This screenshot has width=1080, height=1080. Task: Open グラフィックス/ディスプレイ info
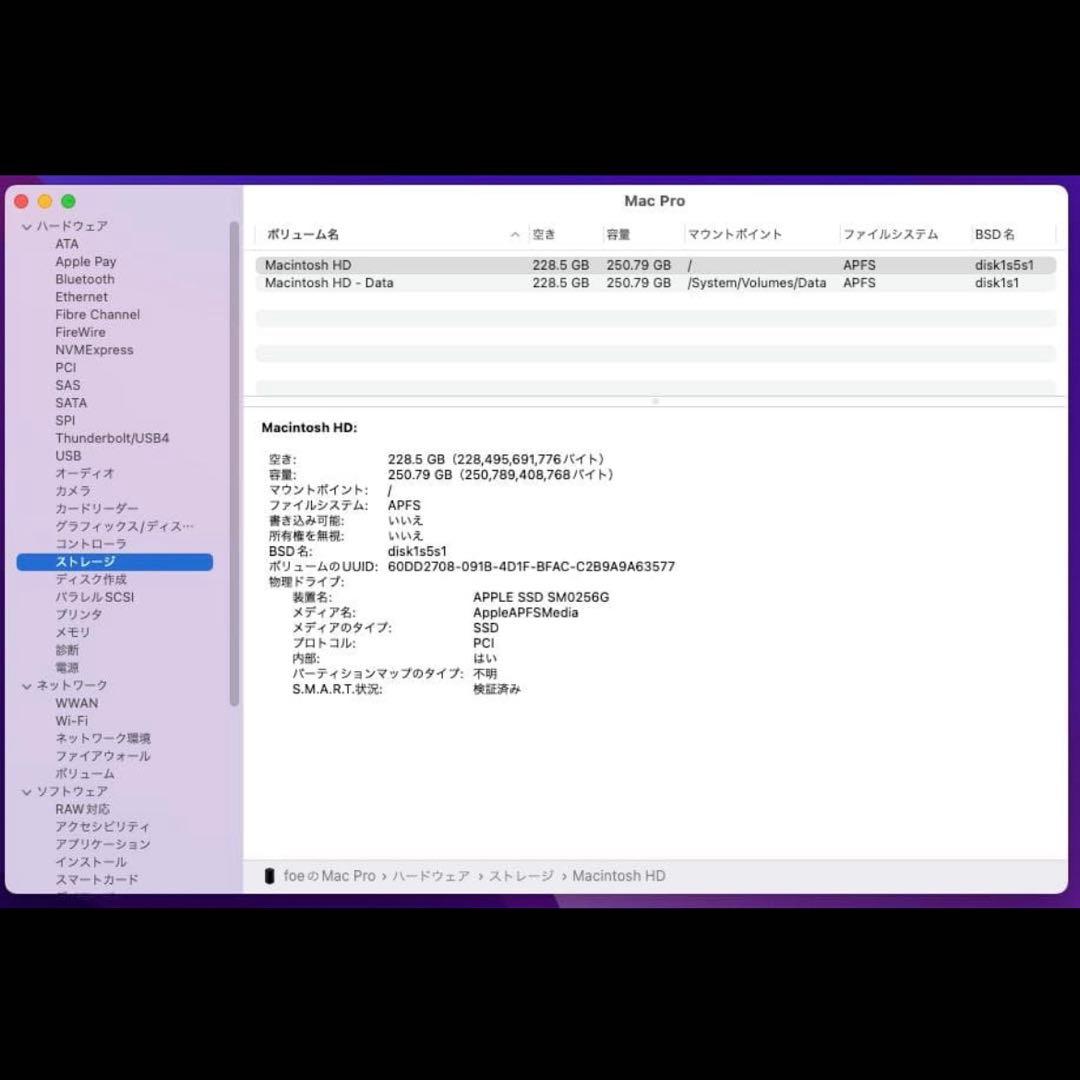pyautogui.click(x=124, y=526)
